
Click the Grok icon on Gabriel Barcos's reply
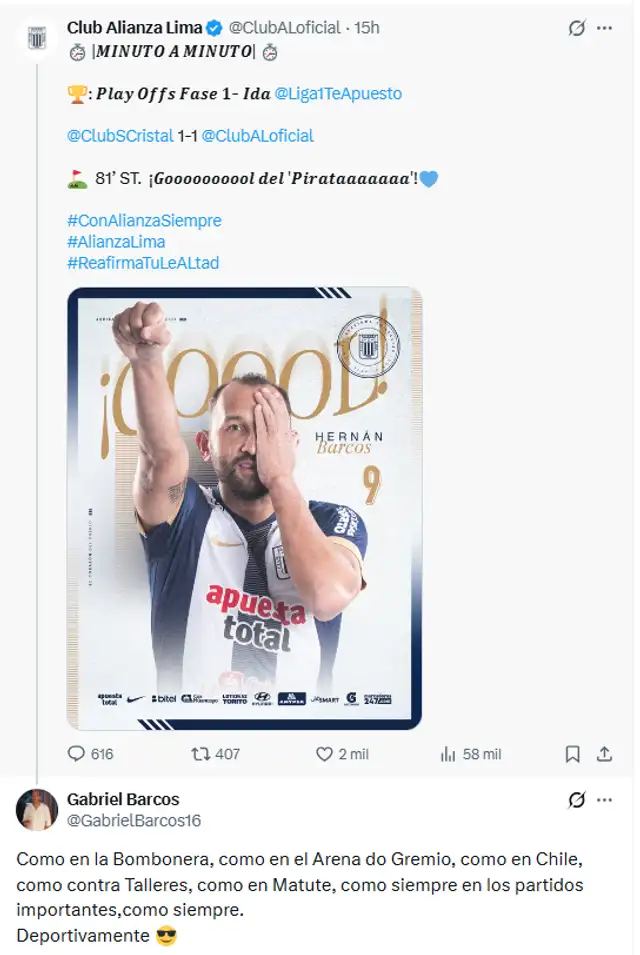coord(576,800)
